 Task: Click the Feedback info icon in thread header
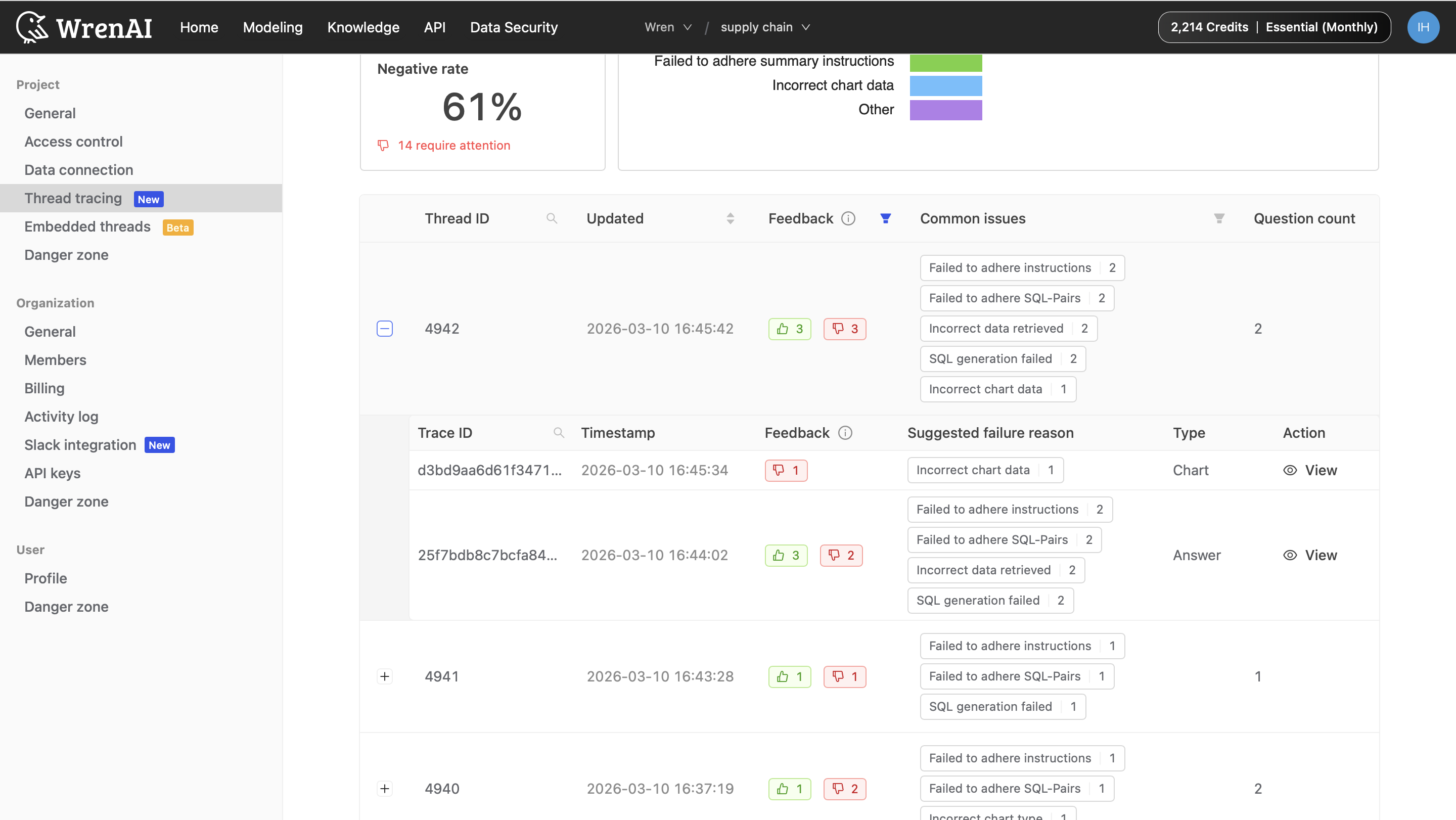848,219
